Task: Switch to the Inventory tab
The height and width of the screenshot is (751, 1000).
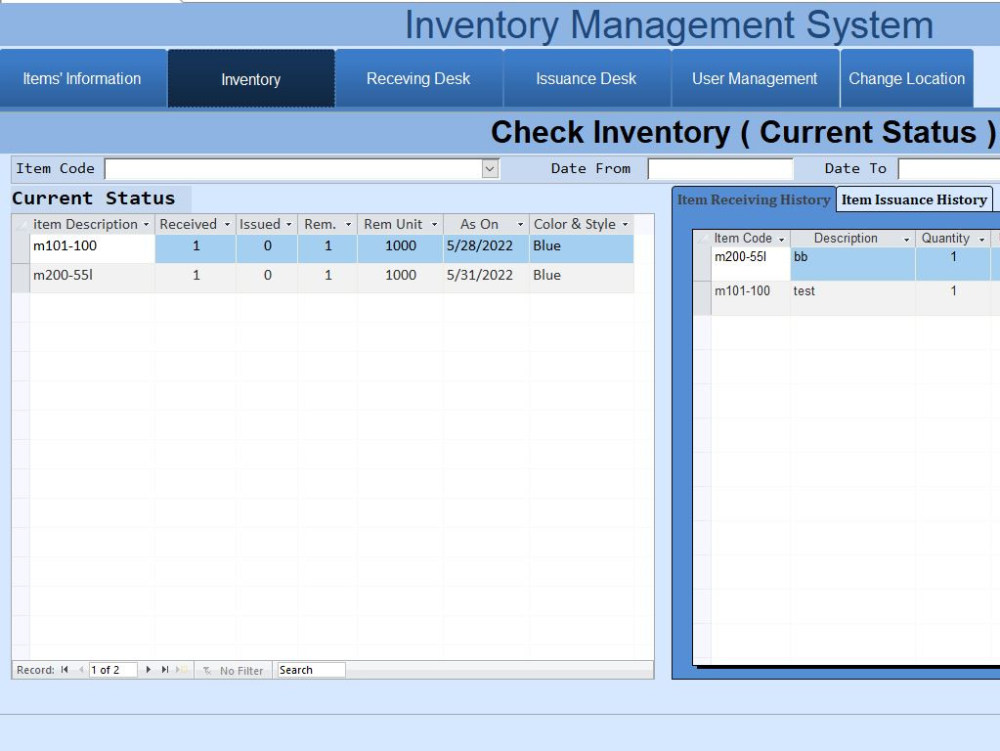Action: [x=251, y=79]
